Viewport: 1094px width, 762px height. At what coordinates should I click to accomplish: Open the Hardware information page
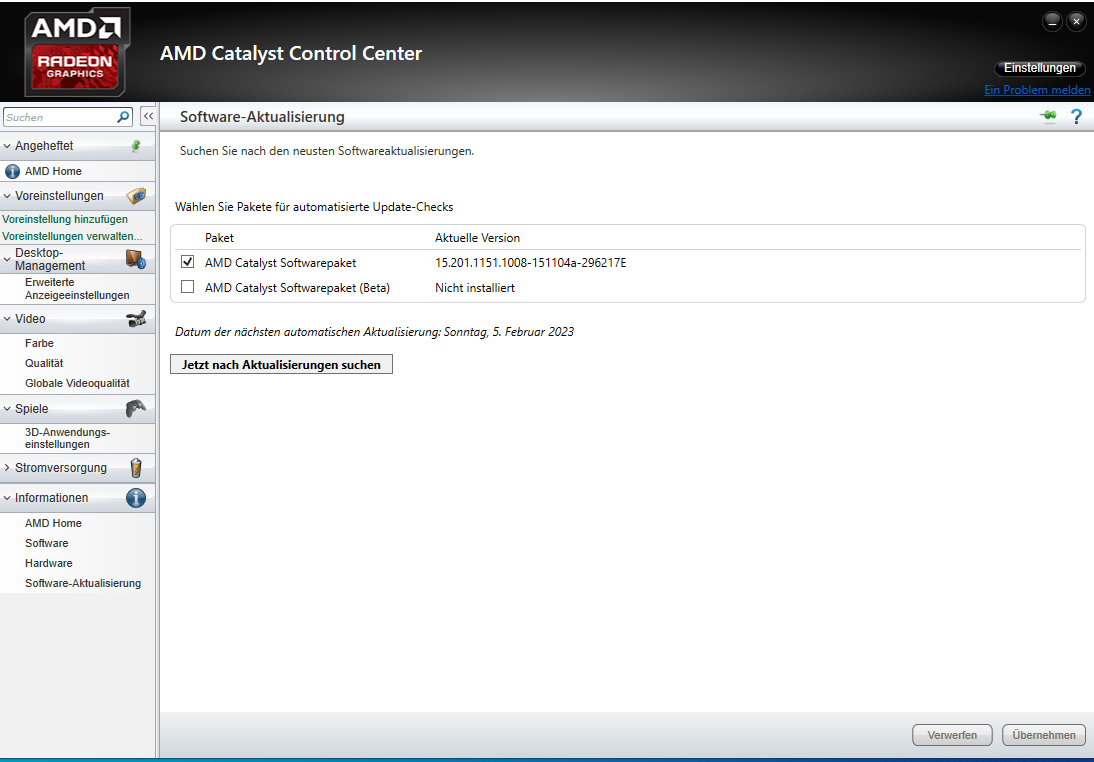tap(49, 563)
